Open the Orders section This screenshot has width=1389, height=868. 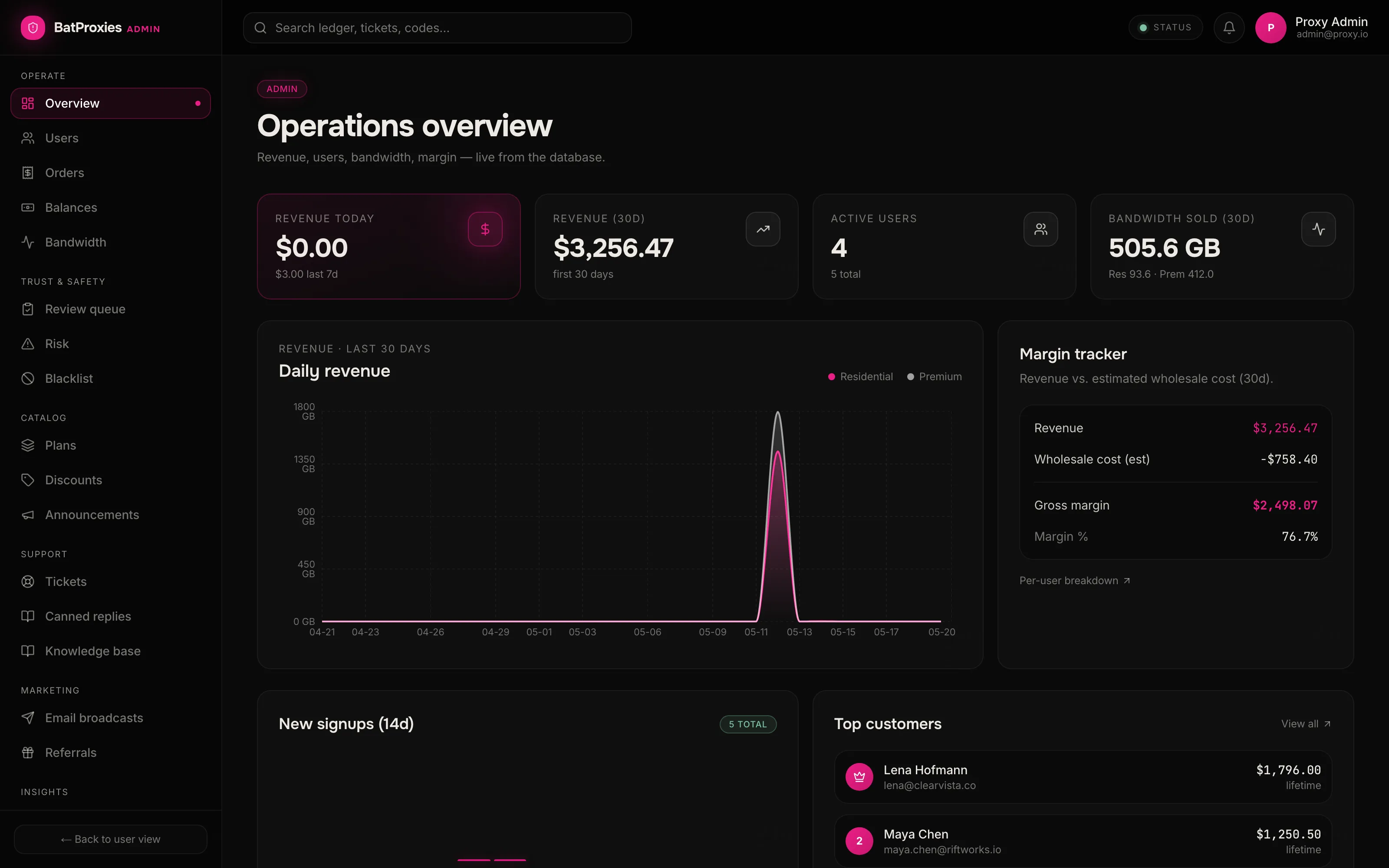coord(110,173)
